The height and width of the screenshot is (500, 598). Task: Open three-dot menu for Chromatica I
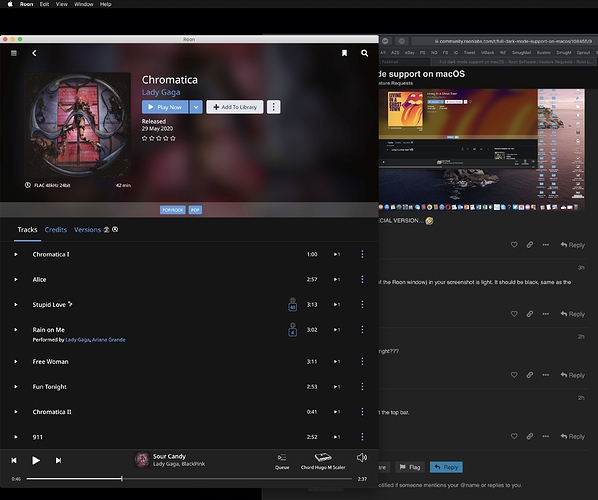click(362, 254)
